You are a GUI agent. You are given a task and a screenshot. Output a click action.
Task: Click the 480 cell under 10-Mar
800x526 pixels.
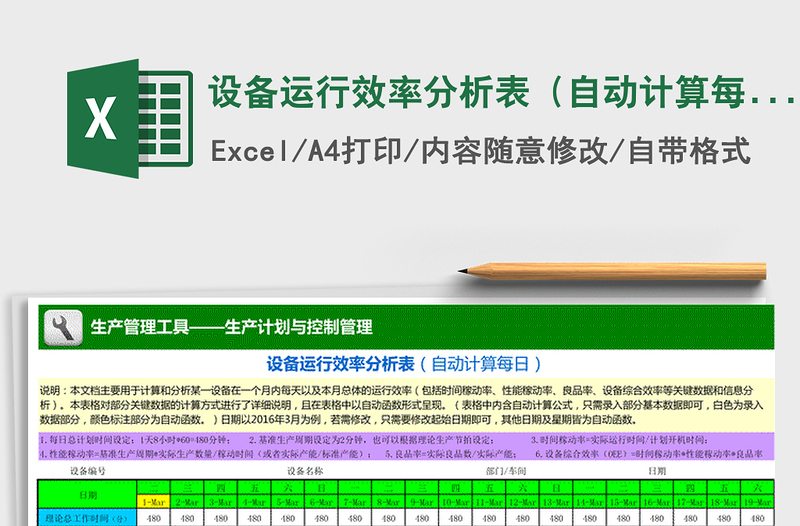point(456,518)
